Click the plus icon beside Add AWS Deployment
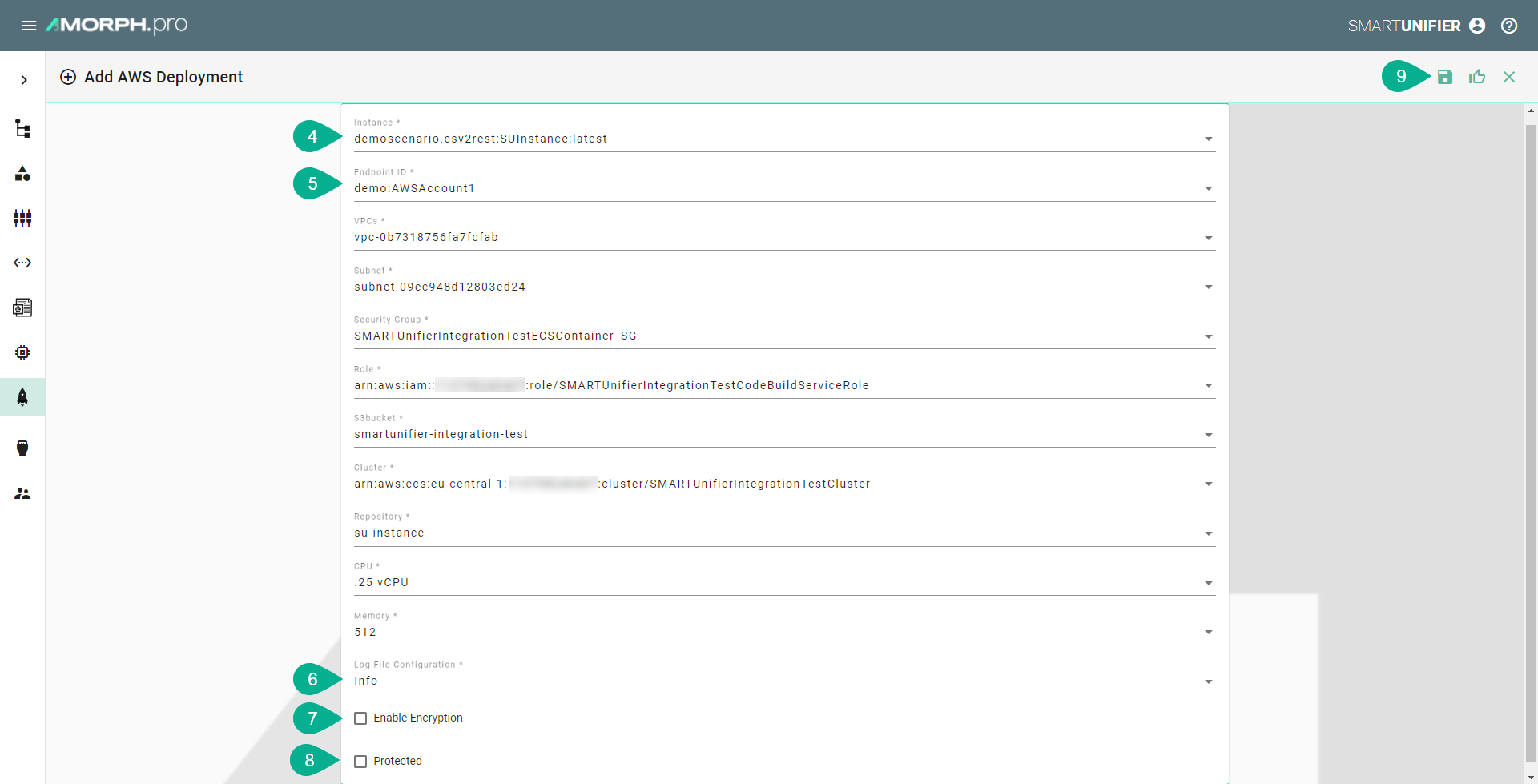The width and height of the screenshot is (1538, 784). tap(68, 77)
